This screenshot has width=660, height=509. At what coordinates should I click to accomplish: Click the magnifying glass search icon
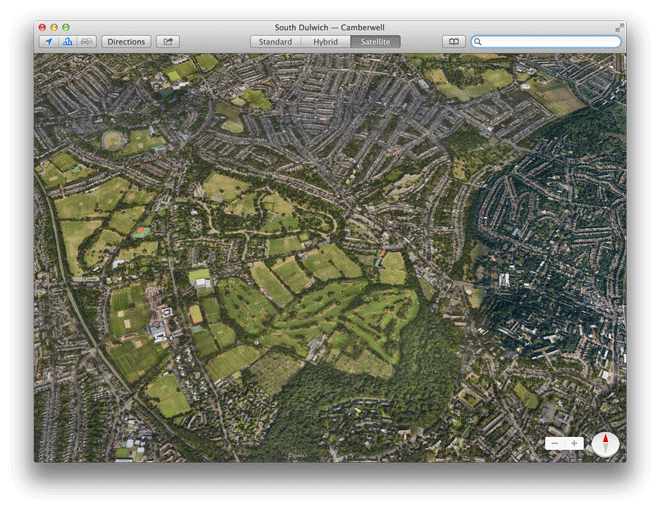[x=479, y=42]
